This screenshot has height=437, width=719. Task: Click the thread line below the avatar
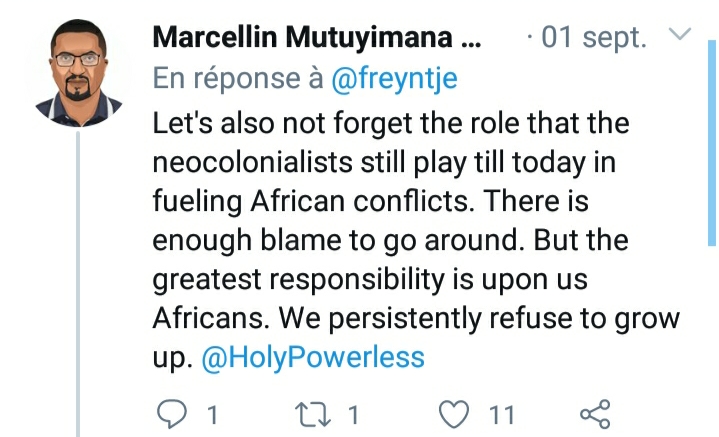[x=79, y=280]
